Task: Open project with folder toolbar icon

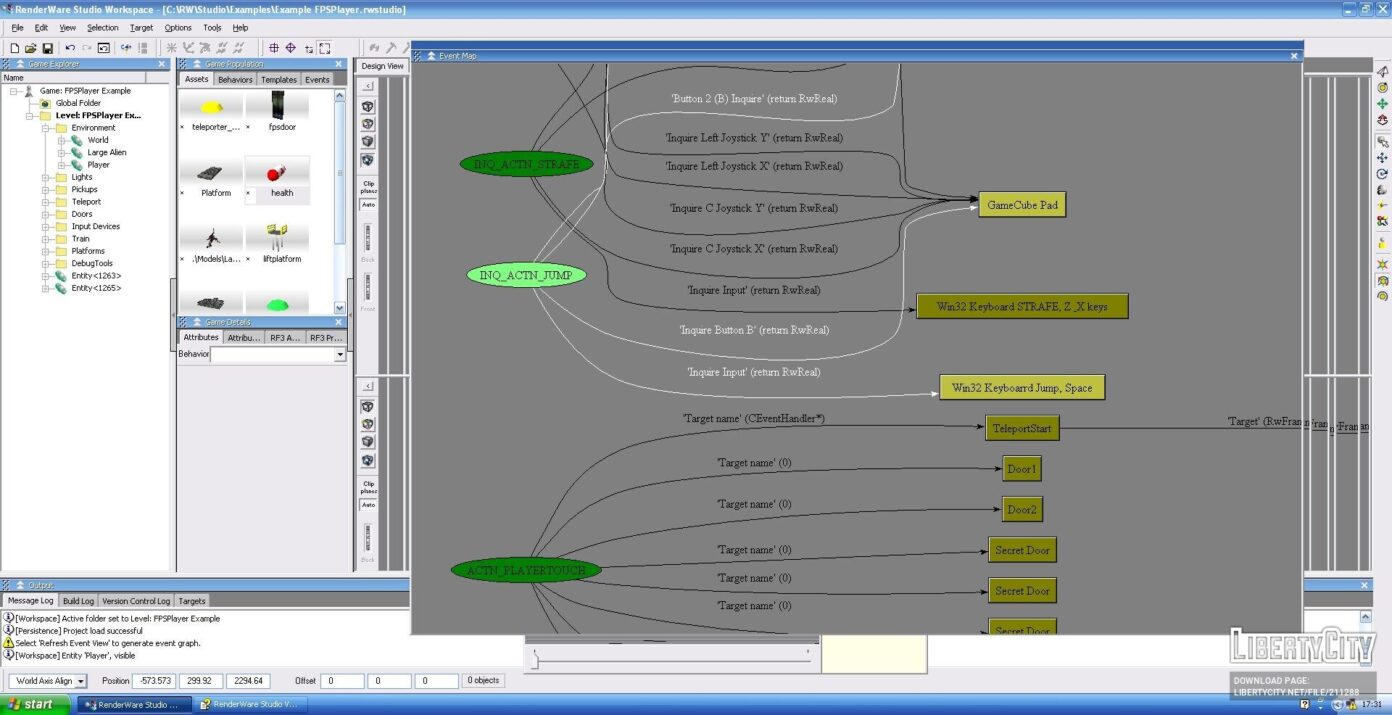Action: point(30,48)
